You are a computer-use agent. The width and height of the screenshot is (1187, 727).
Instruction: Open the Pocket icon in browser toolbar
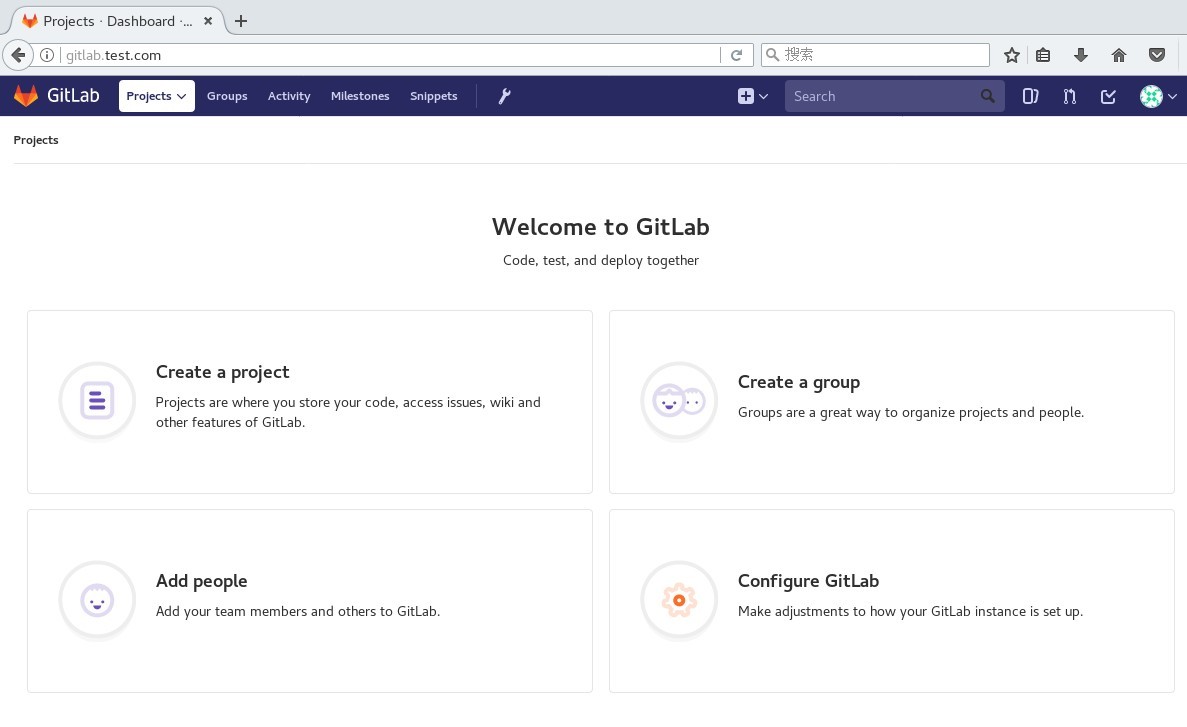click(x=1157, y=55)
